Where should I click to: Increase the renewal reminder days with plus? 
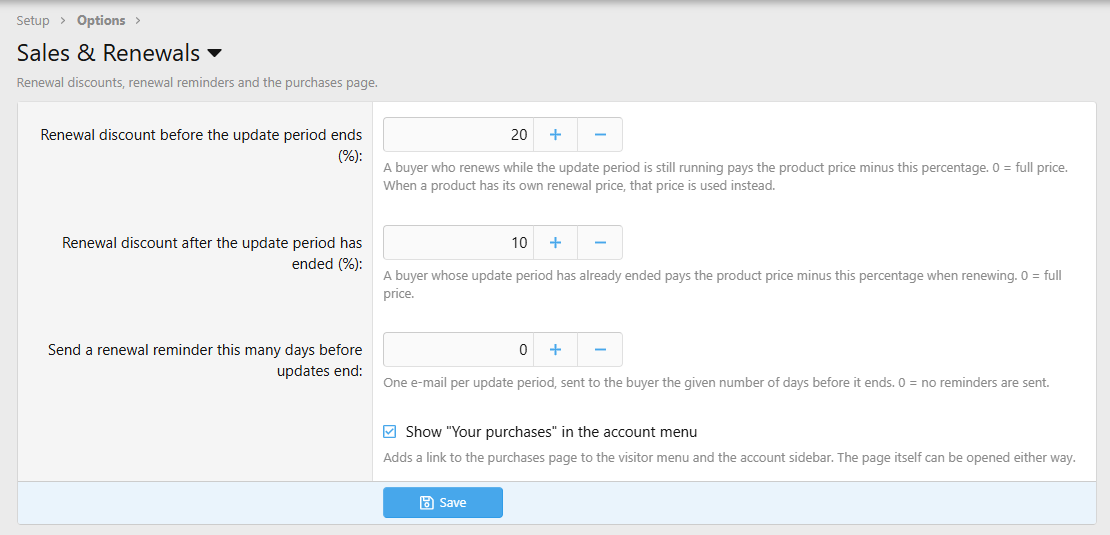556,350
